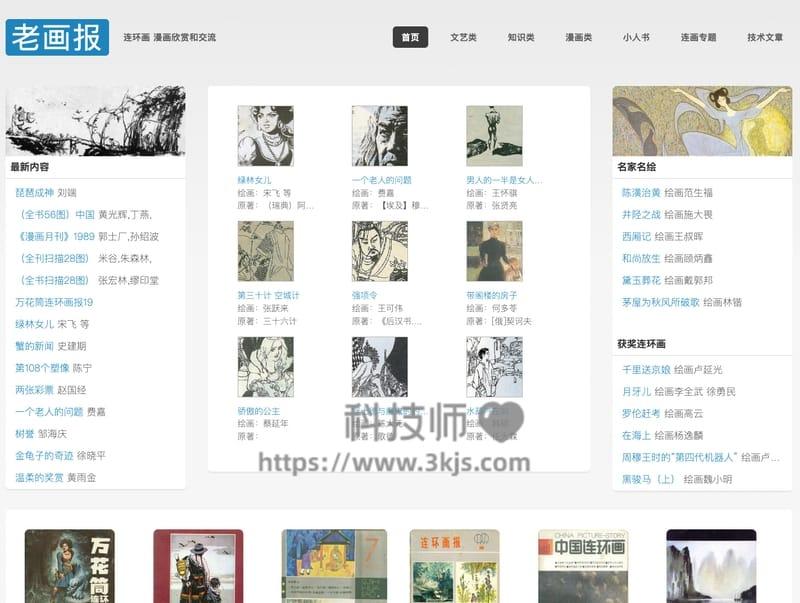Click the 万花筒 magazine cover
The width and height of the screenshot is (800, 603).
[x=70, y=566]
